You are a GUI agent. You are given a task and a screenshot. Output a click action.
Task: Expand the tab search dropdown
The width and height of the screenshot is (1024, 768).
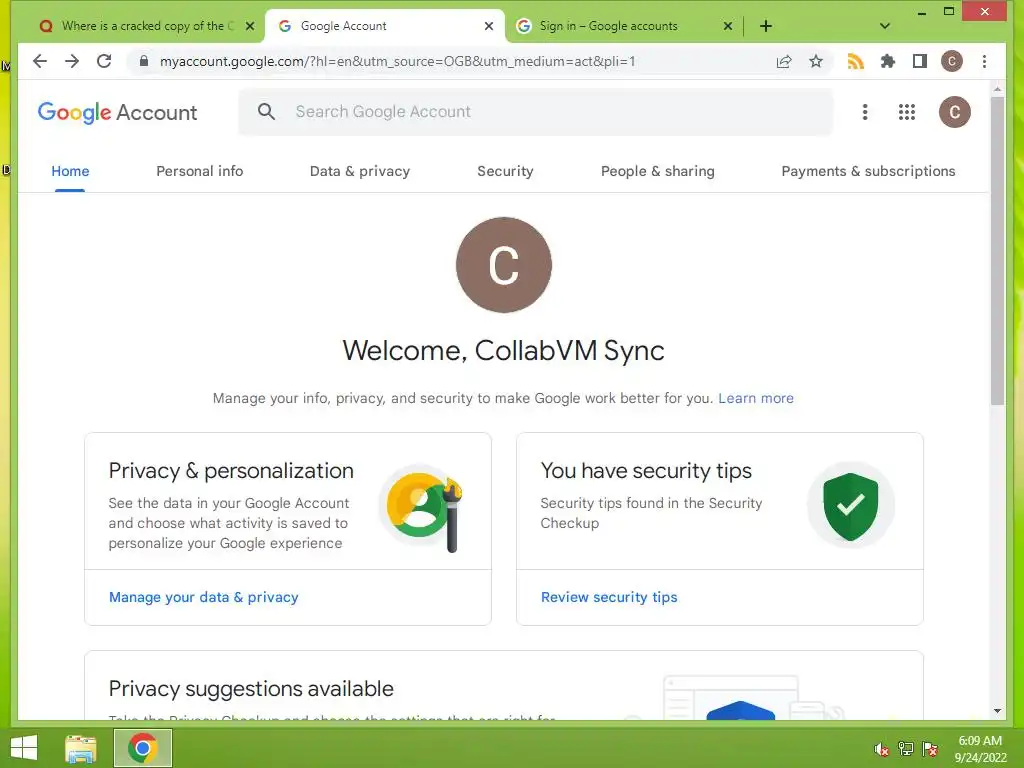coord(885,26)
